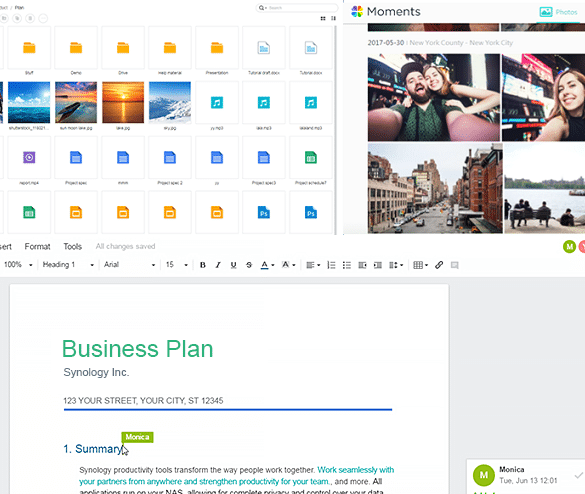Click the sort order icon in Drive
The height and width of the screenshot is (494, 585).
pyautogui.click(x=333, y=18)
